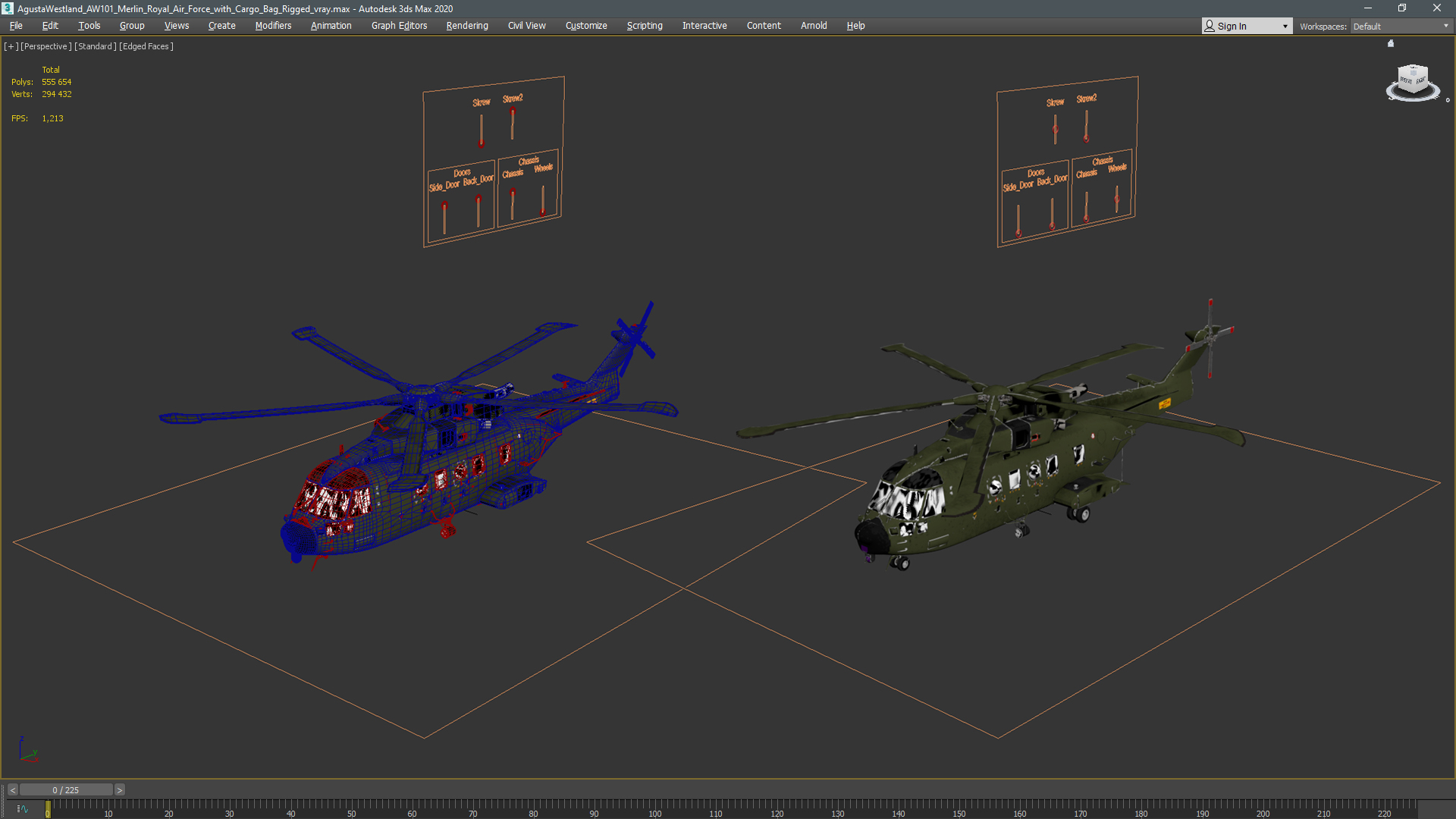Go to next frame with > arrow

(119, 790)
